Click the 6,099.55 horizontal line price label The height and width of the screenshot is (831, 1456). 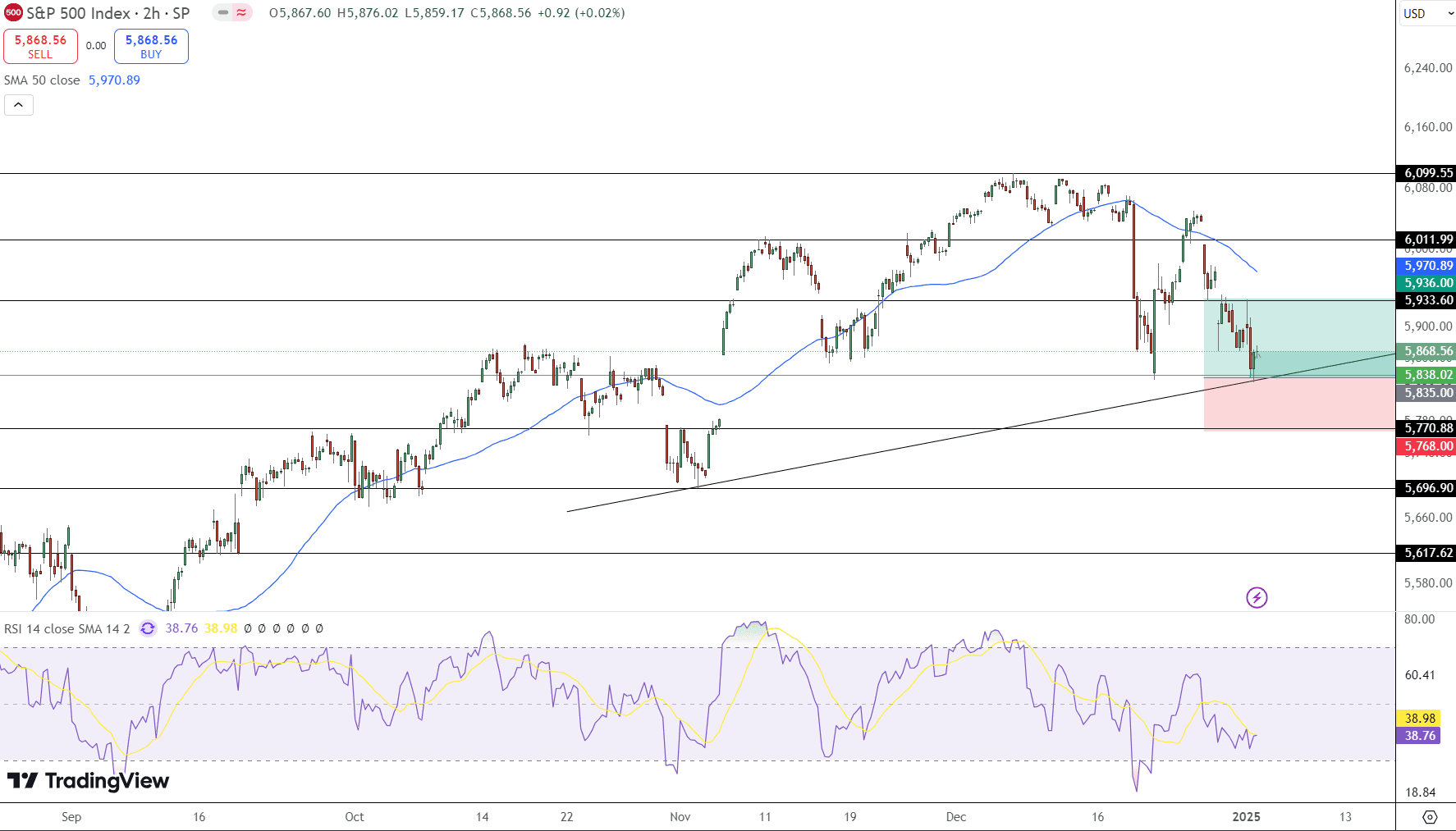[1426, 173]
